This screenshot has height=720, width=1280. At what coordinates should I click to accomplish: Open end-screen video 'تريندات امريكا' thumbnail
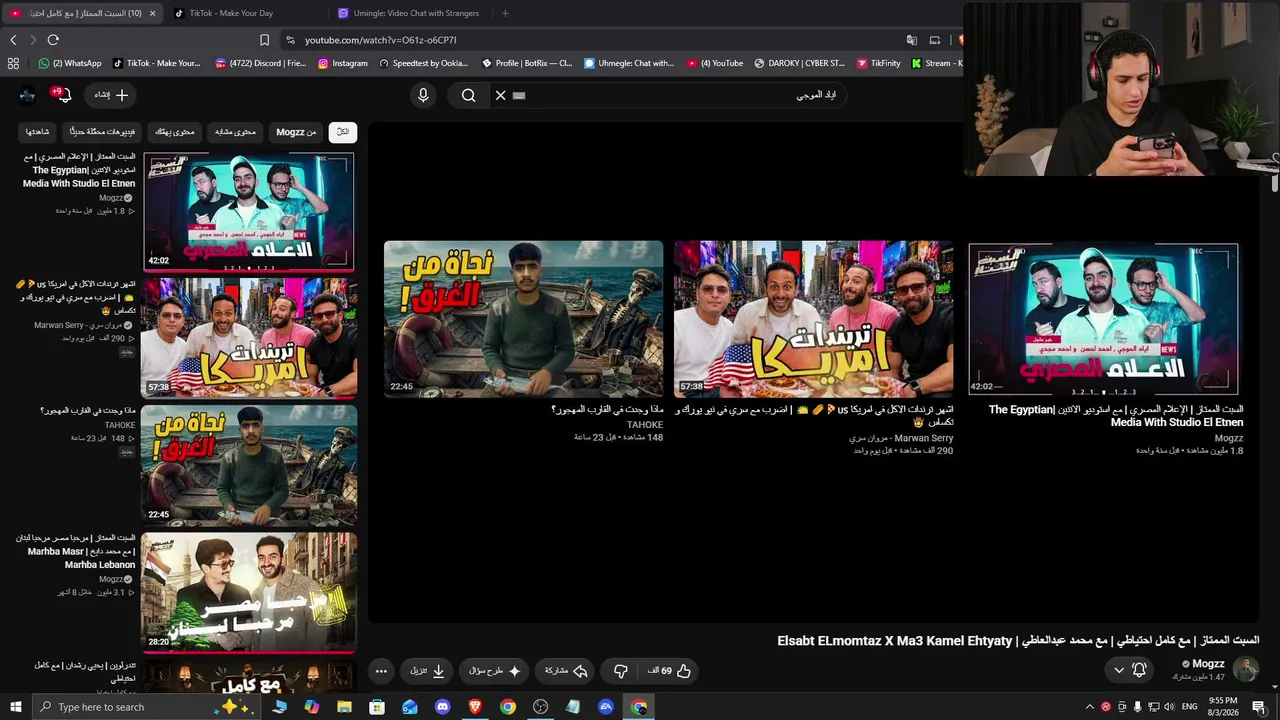pos(813,319)
